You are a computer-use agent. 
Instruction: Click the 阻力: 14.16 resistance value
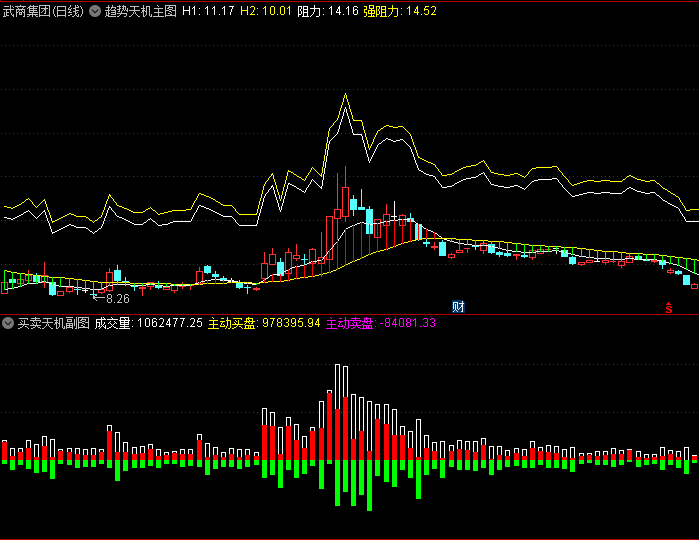coord(328,11)
